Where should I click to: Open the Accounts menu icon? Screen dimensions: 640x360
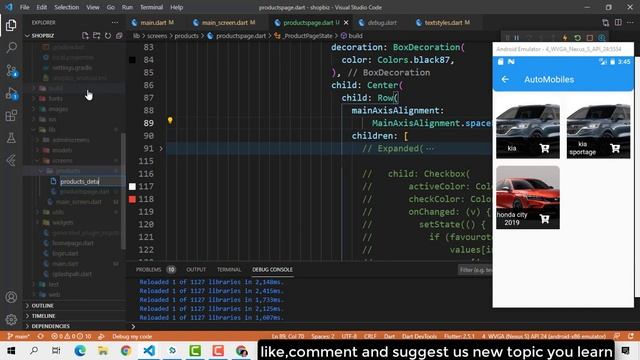click(x=11, y=297)
